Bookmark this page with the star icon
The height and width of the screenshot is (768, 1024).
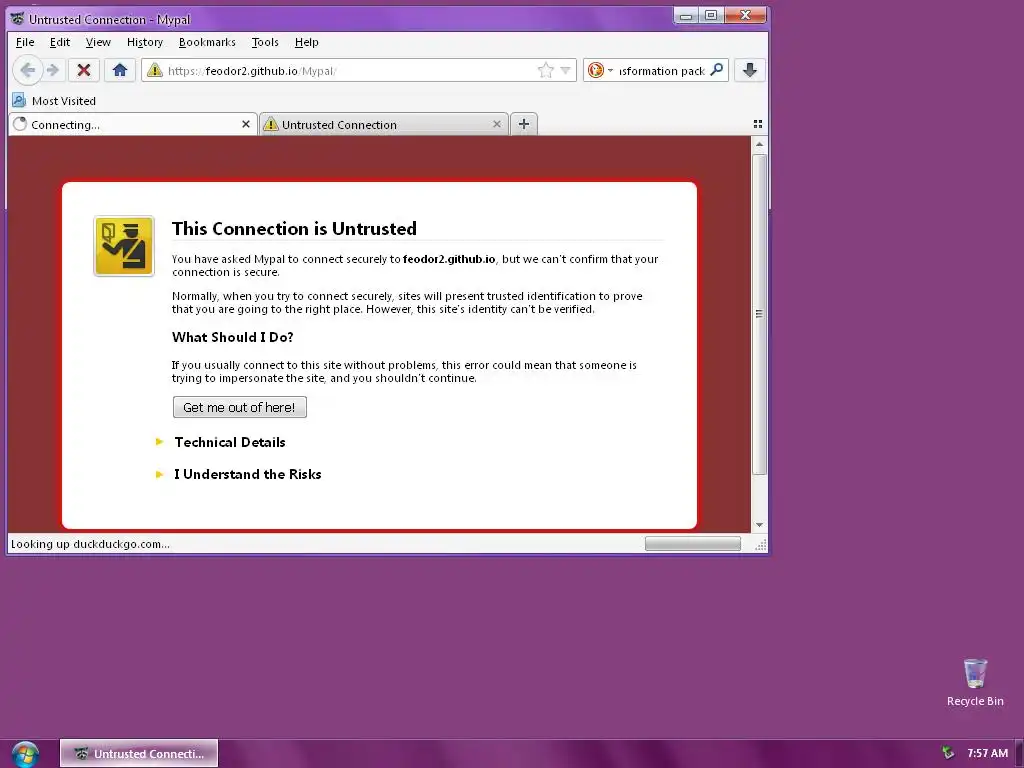pos(545,70)
